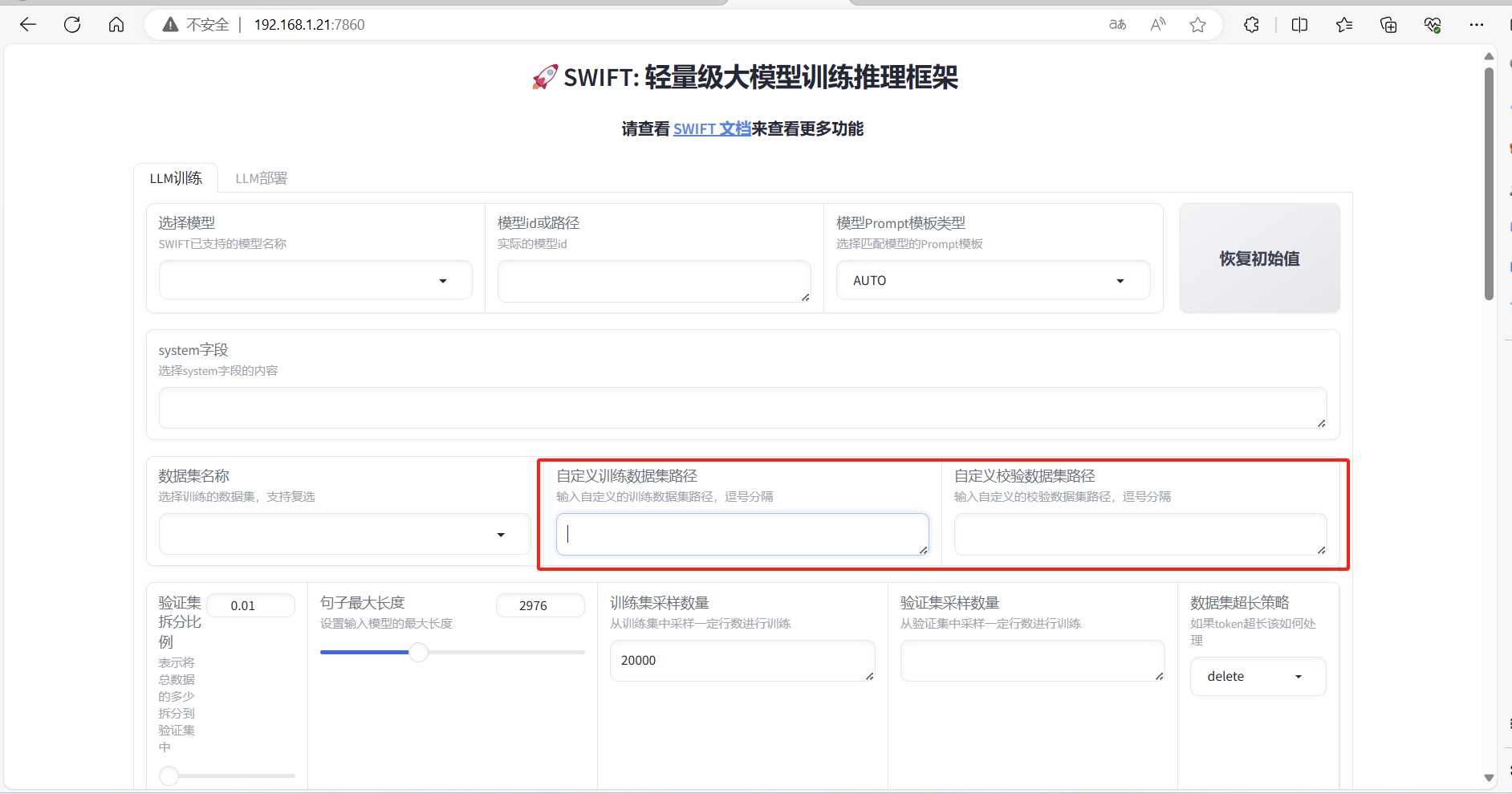Switch to the LLM部署 tab
Screen dimensions: 1512x794
[261, 178]
